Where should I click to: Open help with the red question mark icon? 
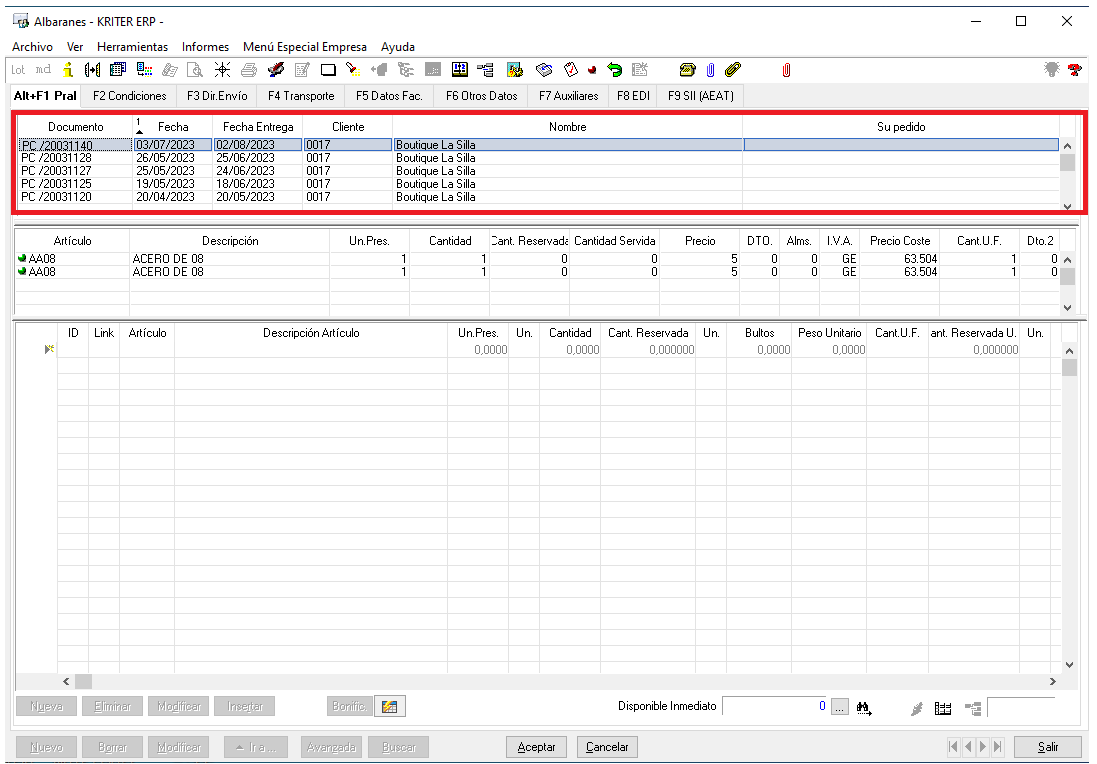(x=1075, y=70)
